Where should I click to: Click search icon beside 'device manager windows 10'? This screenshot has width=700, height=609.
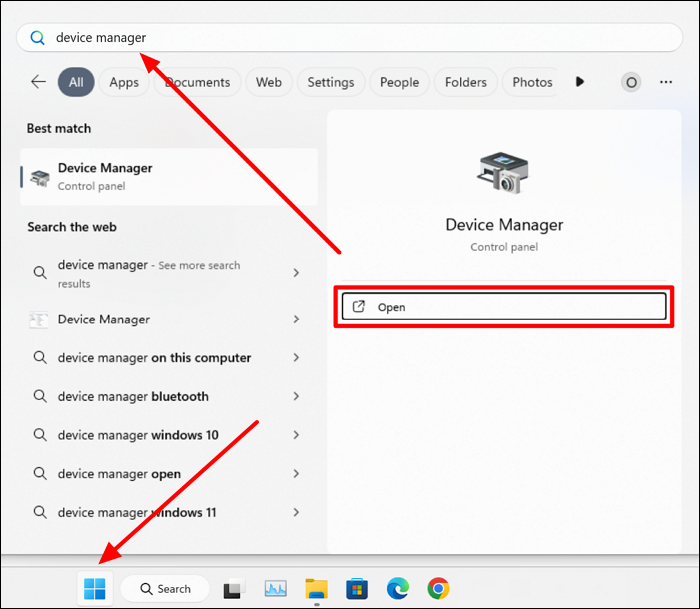(x=40, y=434)
